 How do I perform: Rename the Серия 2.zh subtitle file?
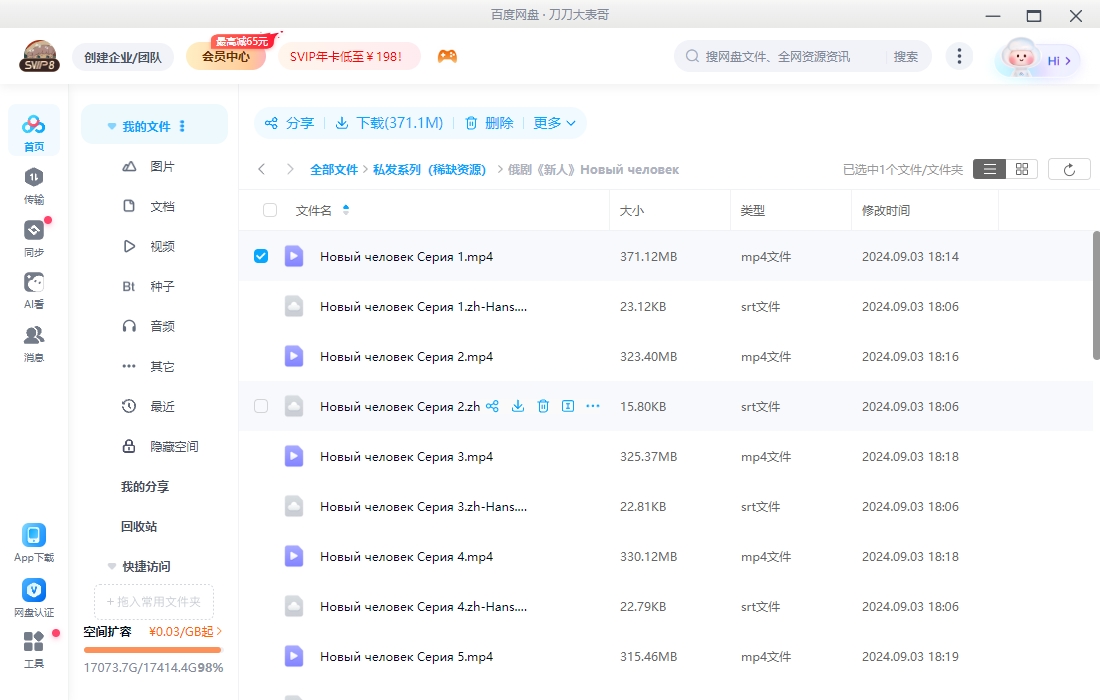click(x=568, y=406)
